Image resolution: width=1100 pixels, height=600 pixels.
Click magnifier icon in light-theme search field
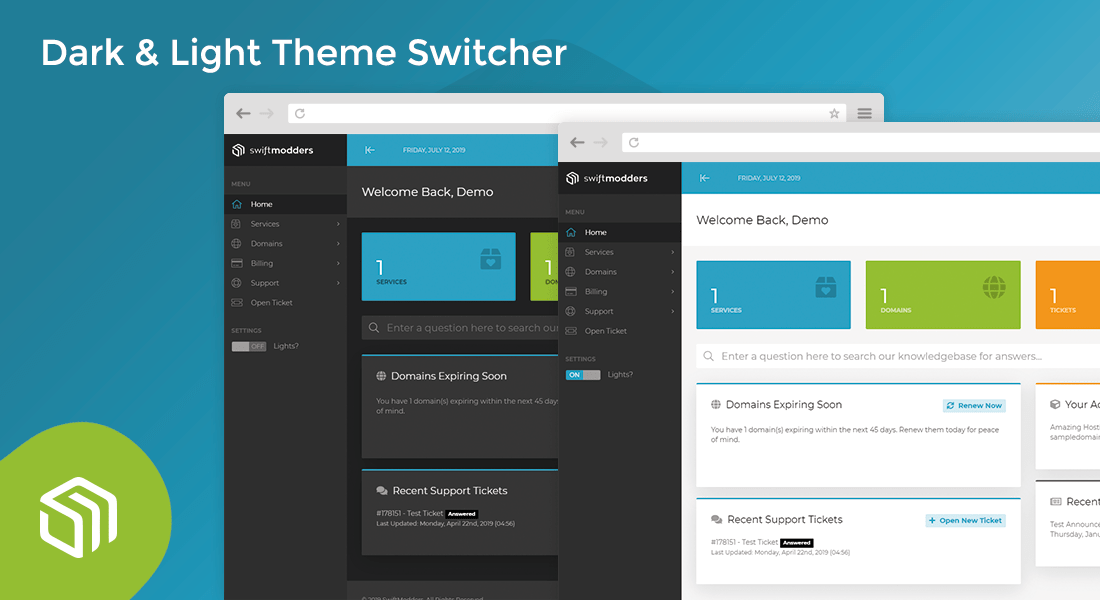[709, 356]
